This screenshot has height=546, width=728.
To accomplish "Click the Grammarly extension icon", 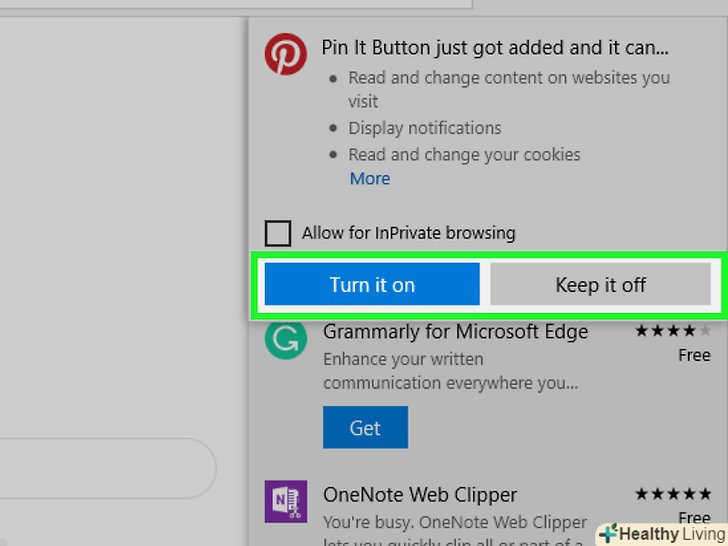I will pos(286,339).
